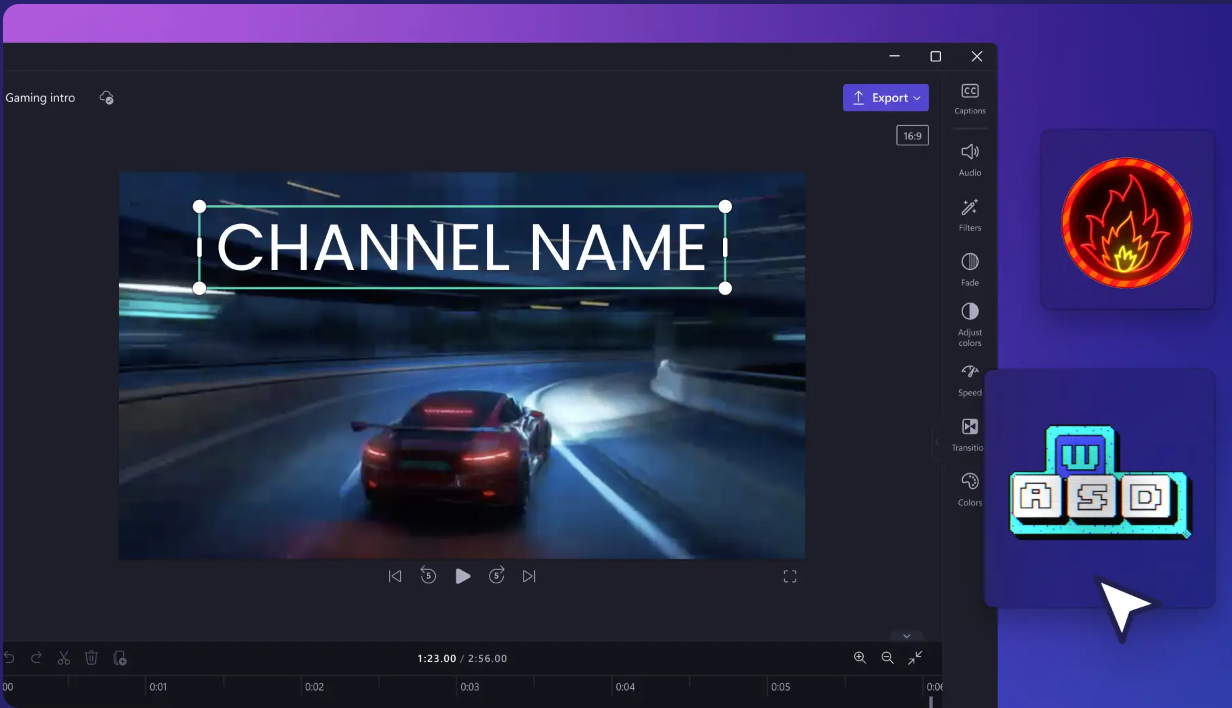The image size is (1232, 708).
Task: Open the Audio settings panel
Action: click(969, 158)
